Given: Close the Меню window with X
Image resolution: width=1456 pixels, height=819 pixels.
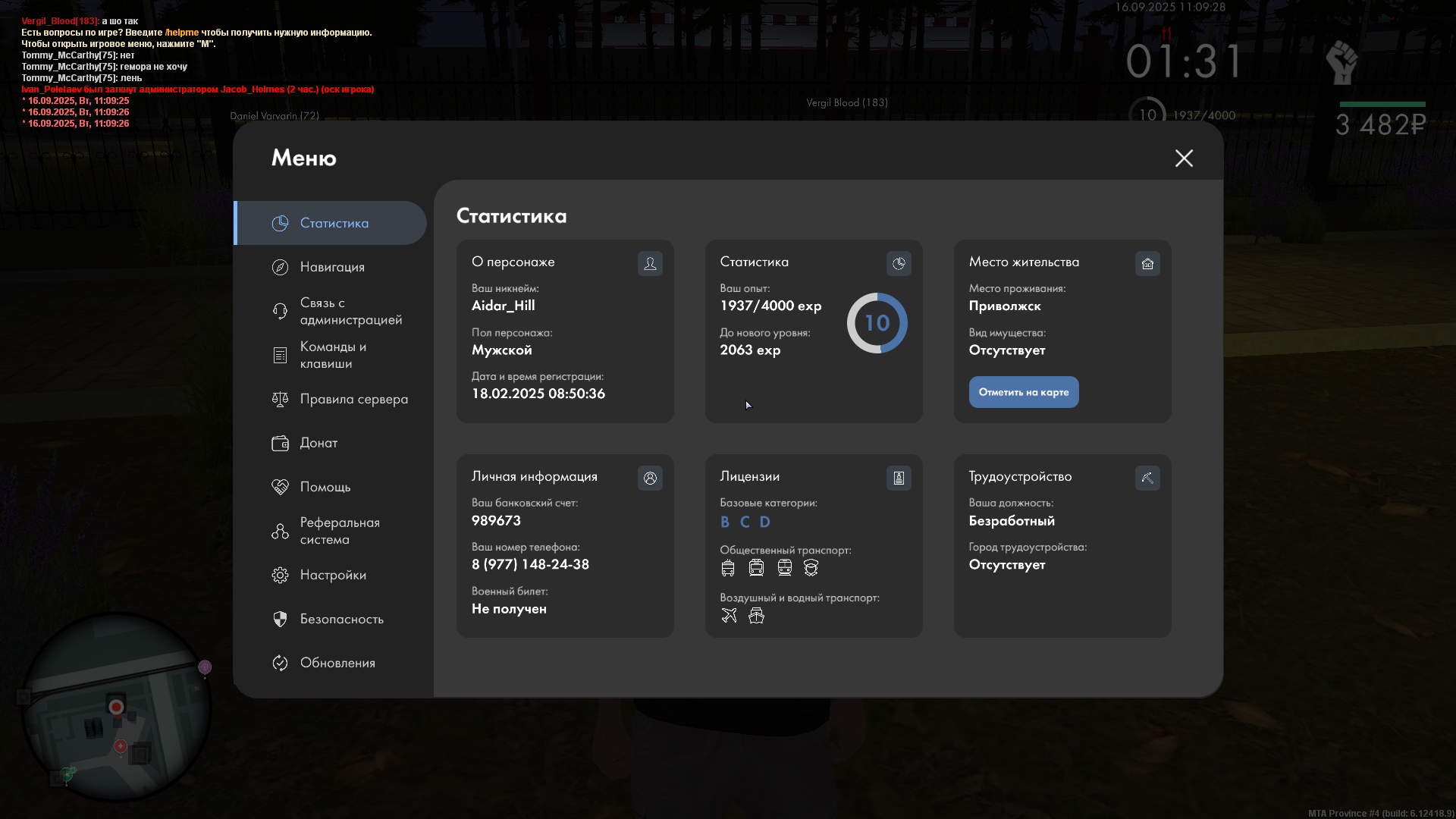Looking at the screenshot, I should (1184, 158).
